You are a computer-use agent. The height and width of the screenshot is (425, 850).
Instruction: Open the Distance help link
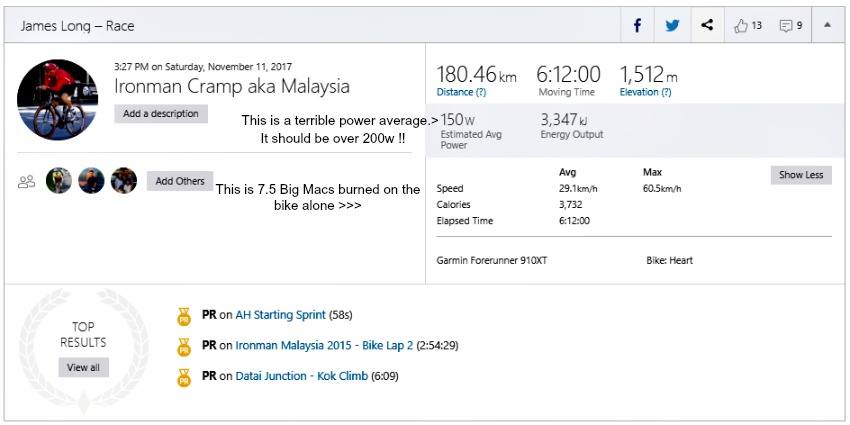[461, 92]
